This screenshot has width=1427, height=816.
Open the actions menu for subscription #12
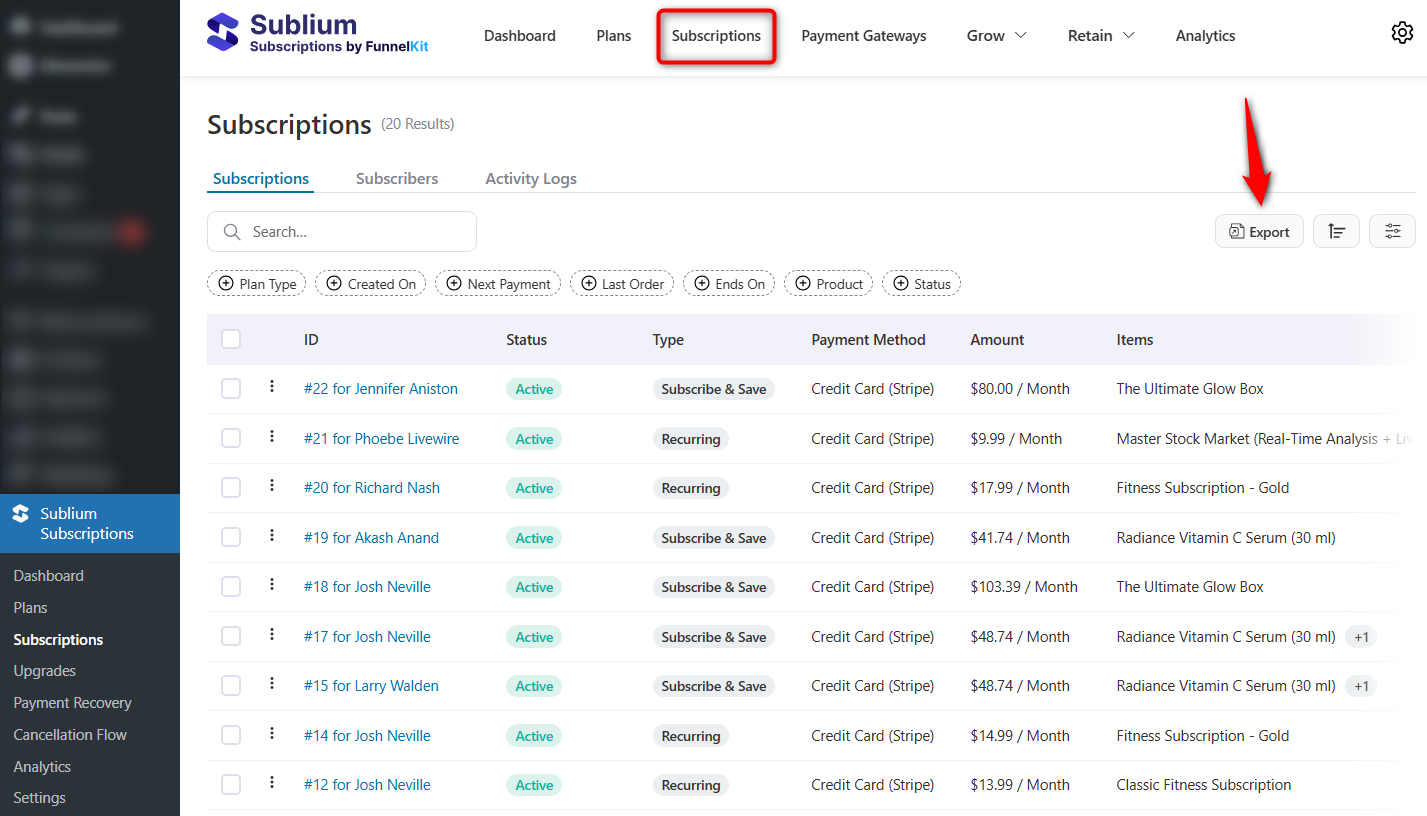click(x=271, y=784)
